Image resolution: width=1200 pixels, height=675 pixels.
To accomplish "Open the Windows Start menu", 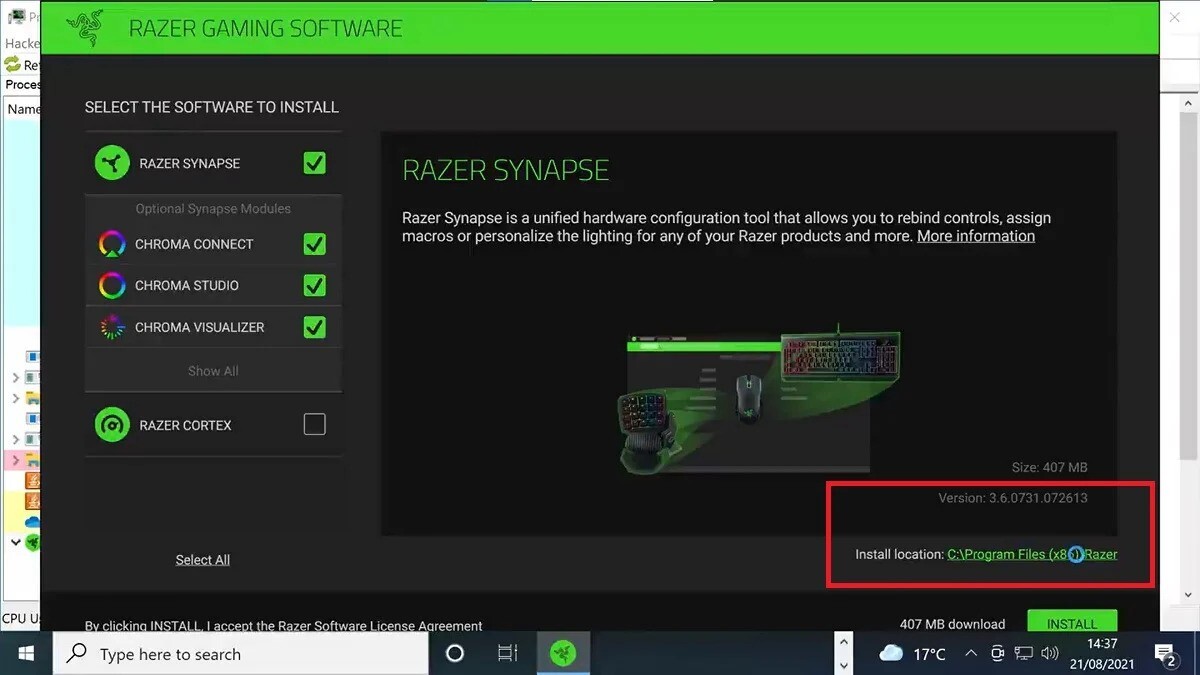I will [26, 653].
